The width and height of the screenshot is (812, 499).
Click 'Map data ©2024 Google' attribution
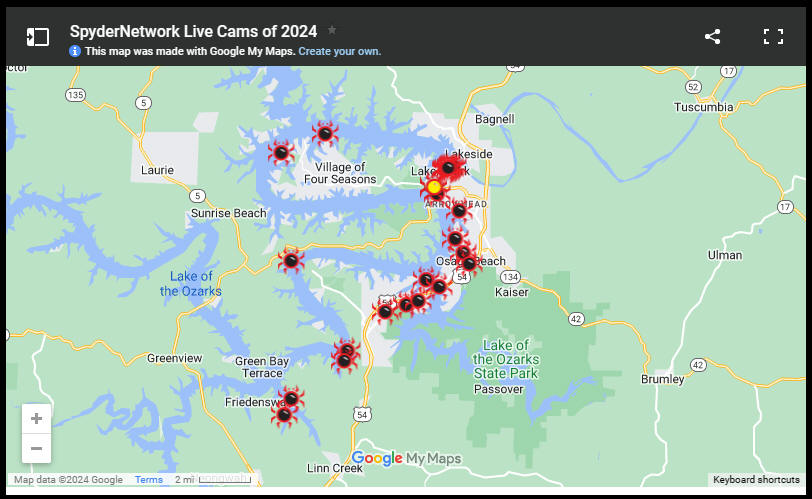pyautogui.click(x=68, y=479)
